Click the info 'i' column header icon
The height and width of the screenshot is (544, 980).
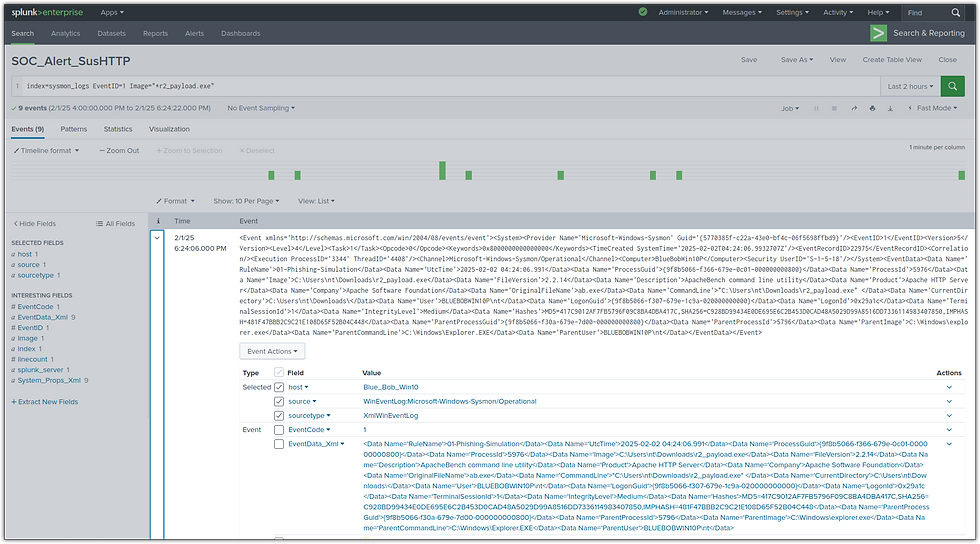(x=158, y=221)
